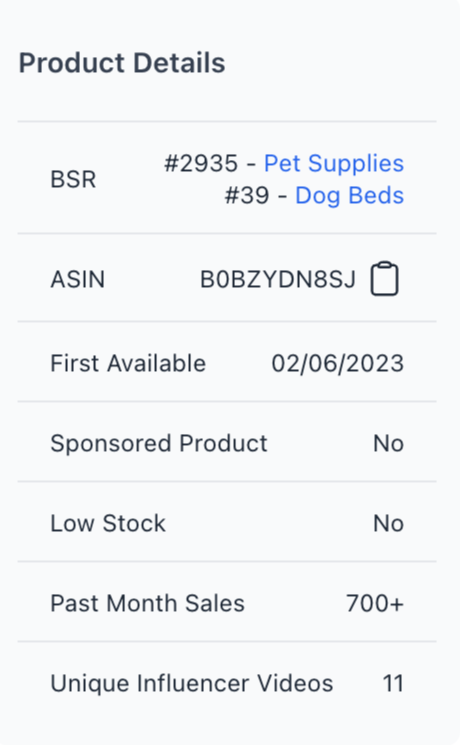Viewport: 460px width, 745px height.
Task: Select the 700+ sales value
Action: tap(375, 603)
